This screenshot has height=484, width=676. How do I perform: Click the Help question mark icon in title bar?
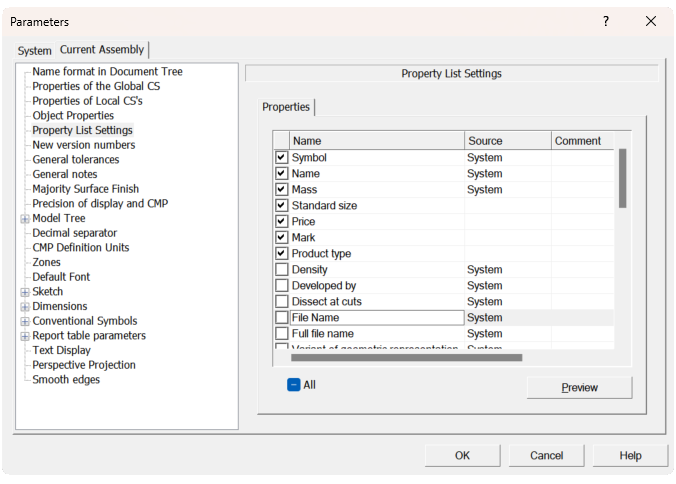(605, 21)
